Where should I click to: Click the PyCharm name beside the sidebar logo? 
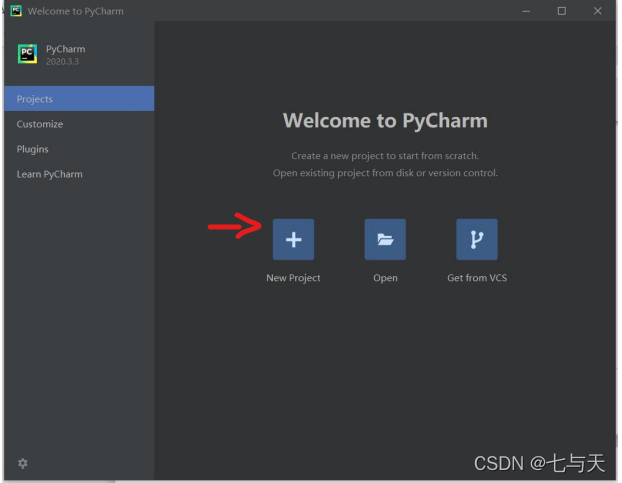[65, 49]
